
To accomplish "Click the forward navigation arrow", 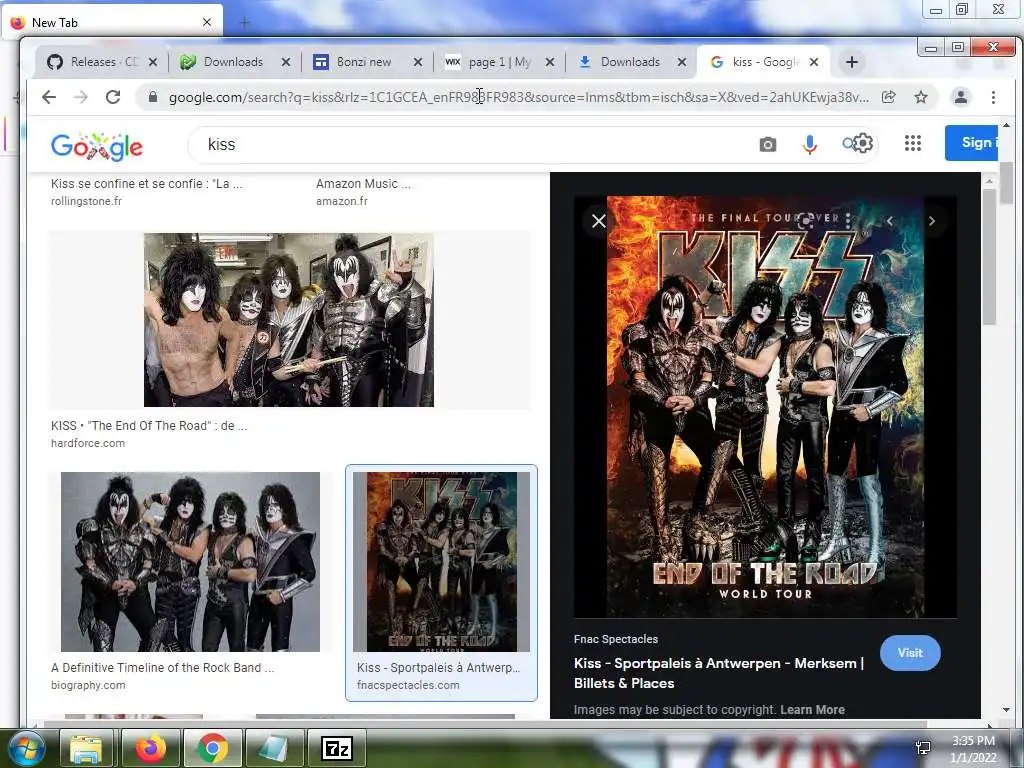I will 81,97.
